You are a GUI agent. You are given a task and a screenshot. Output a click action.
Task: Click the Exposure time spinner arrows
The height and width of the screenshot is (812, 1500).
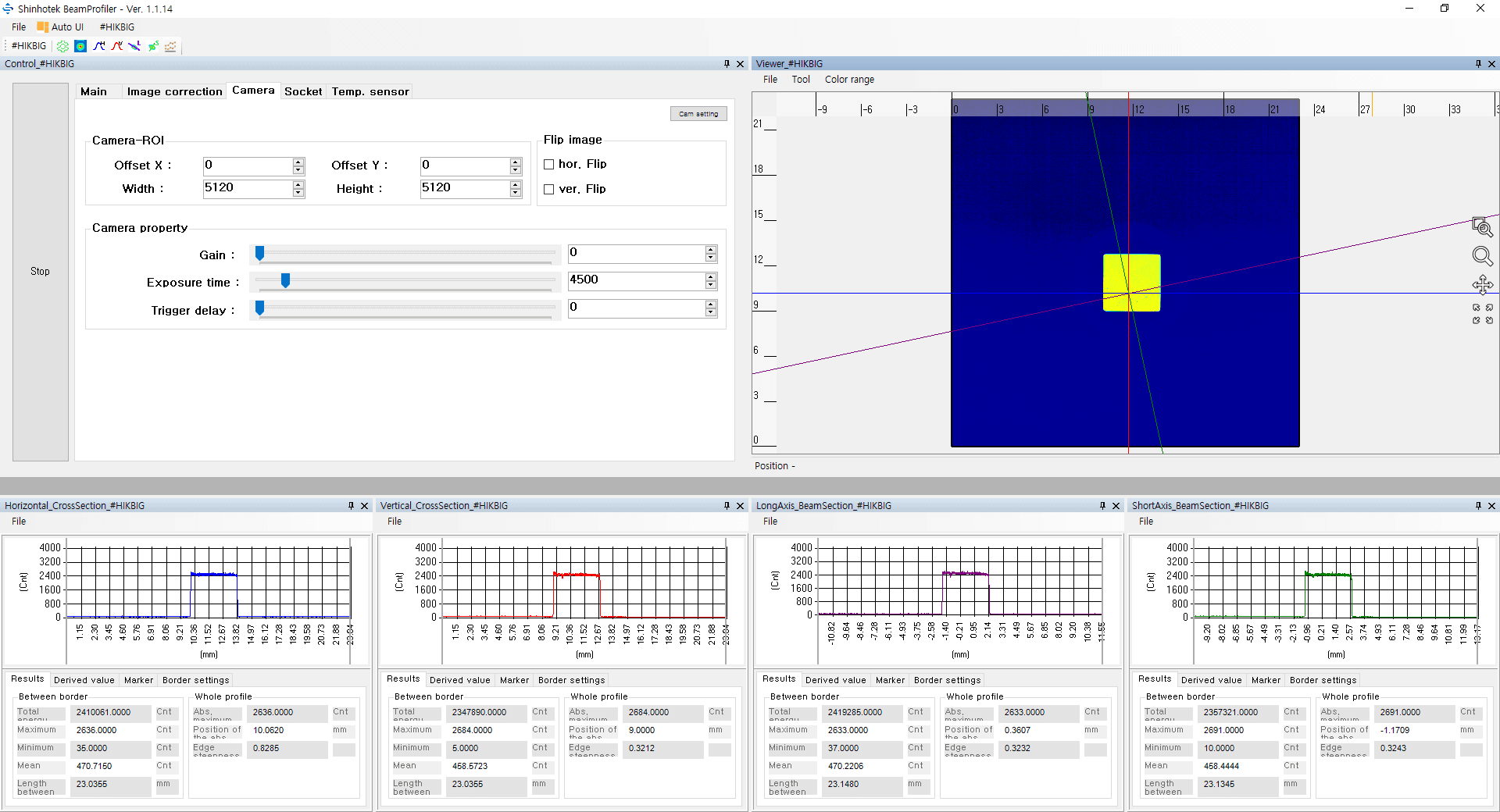[711, 281]
